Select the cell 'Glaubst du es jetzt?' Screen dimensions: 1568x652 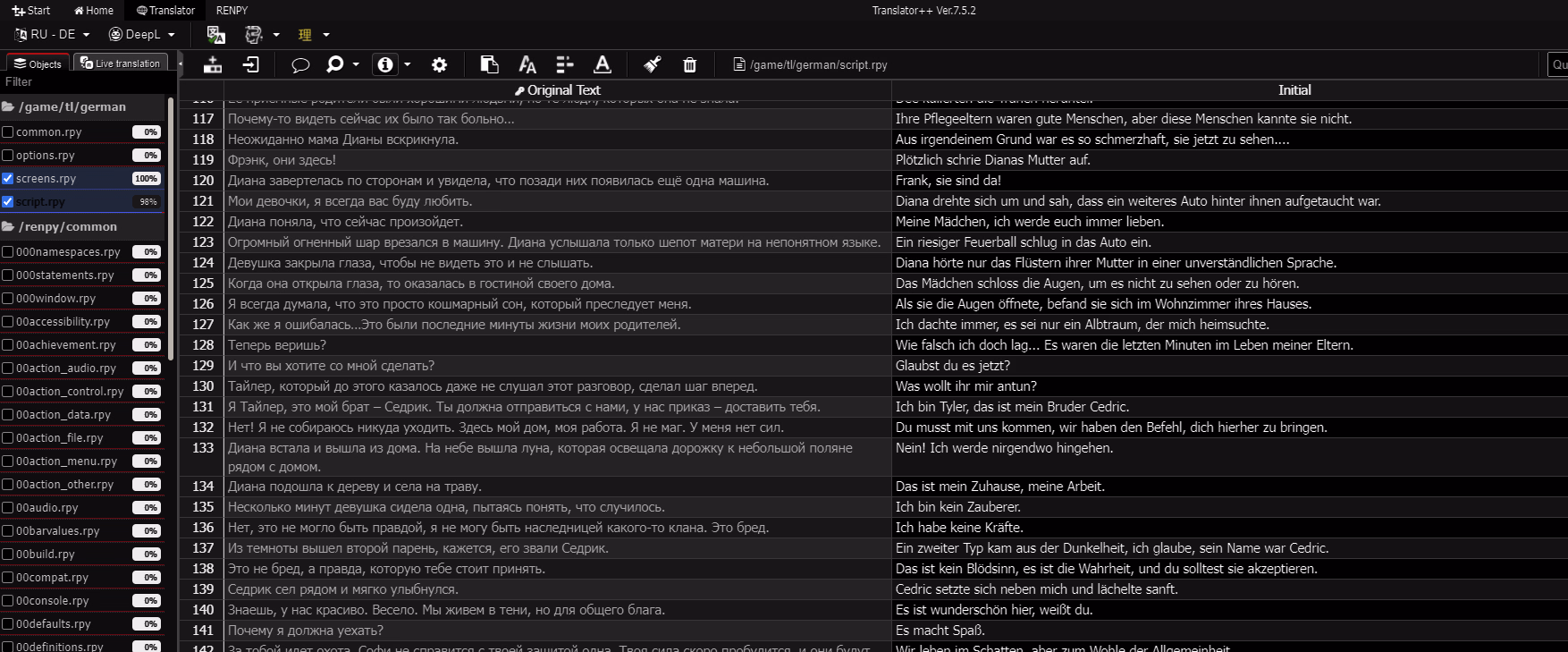1230,366
